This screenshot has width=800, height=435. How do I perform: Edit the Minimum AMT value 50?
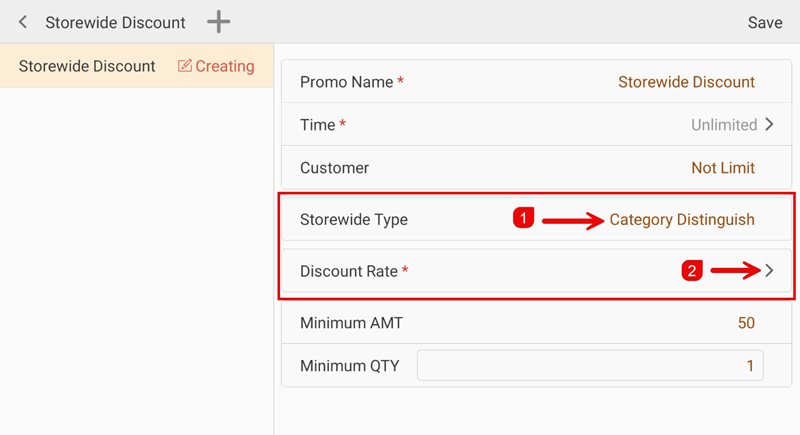tap(745, 323)
